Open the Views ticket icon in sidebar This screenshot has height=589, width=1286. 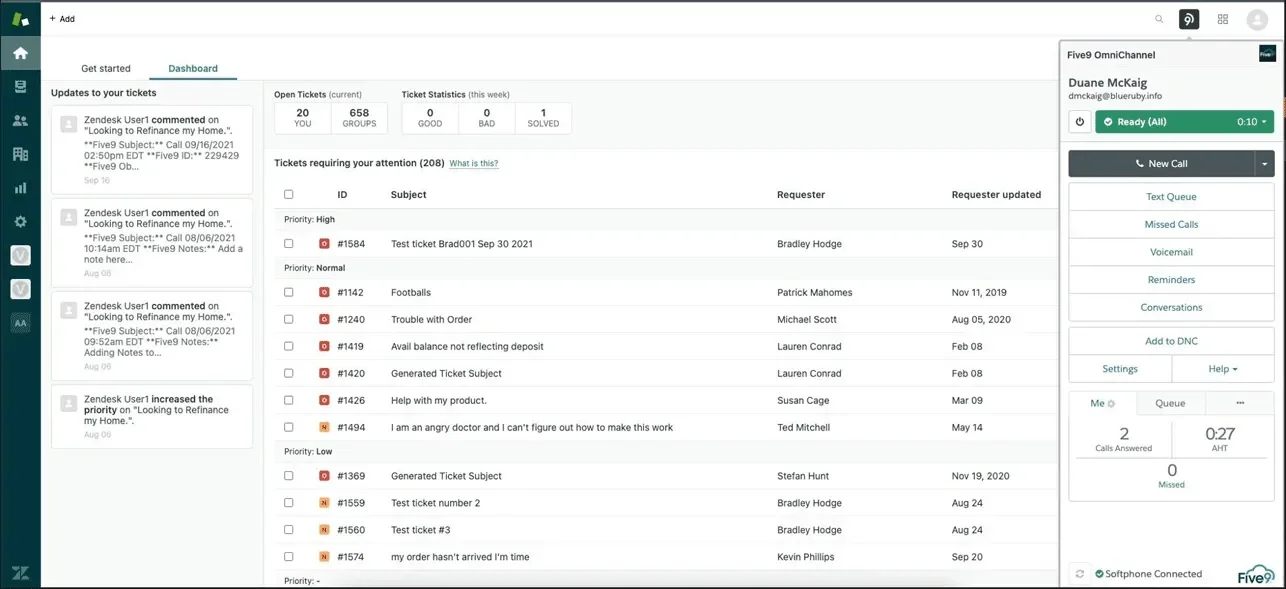pyautogui.click(x=20, y=86)
